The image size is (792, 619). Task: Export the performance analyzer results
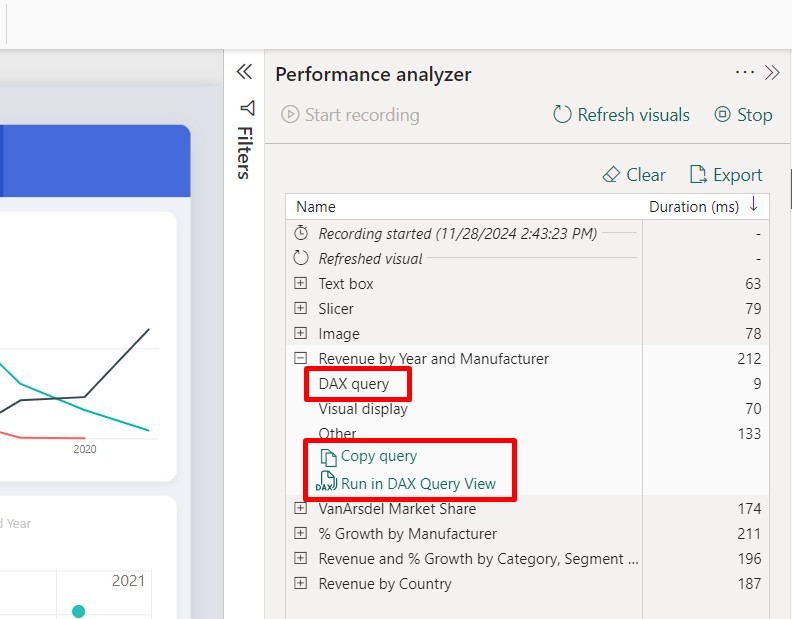(x=726, y=175)
